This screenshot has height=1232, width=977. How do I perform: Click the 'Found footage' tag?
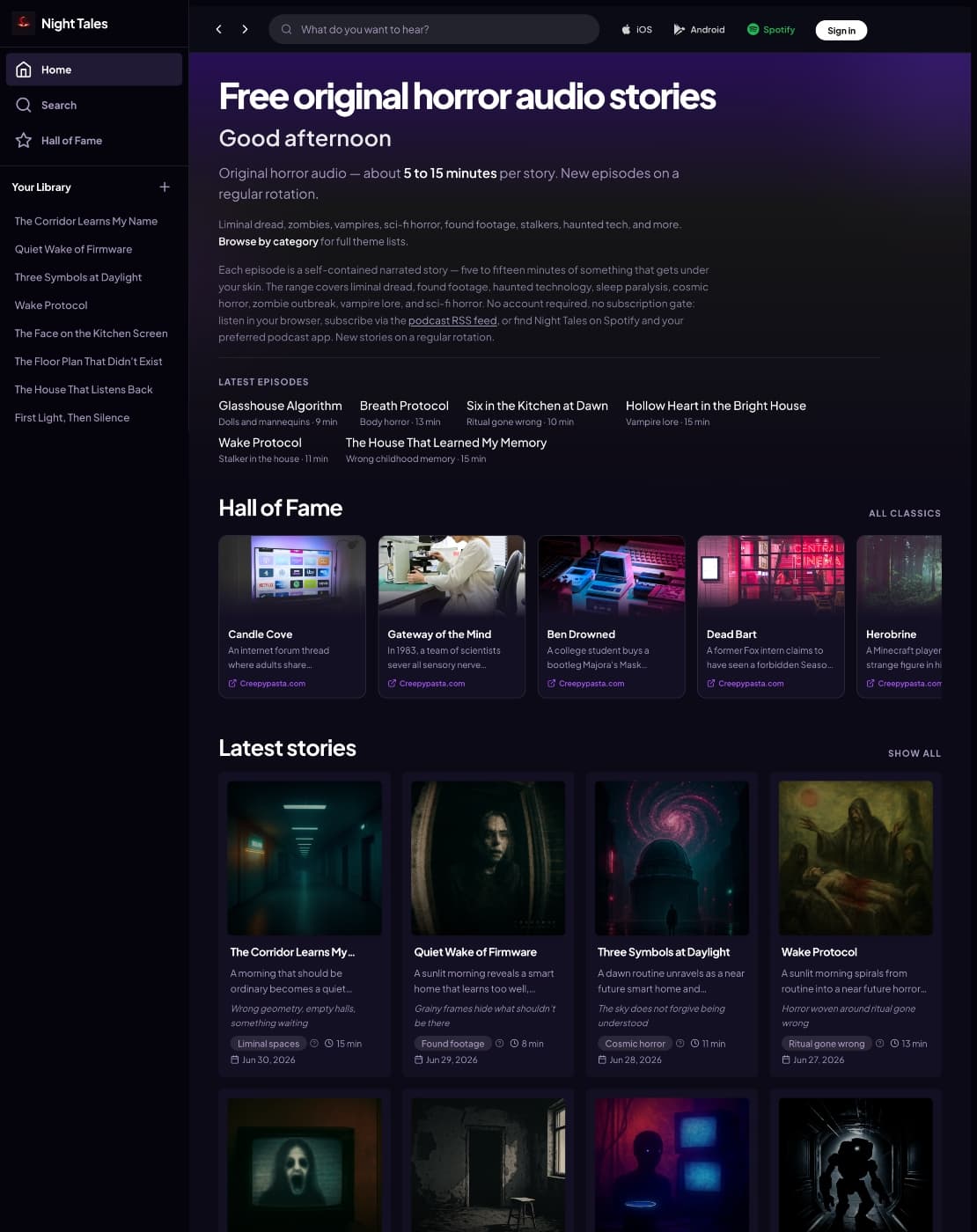[x=452, y=1044]
